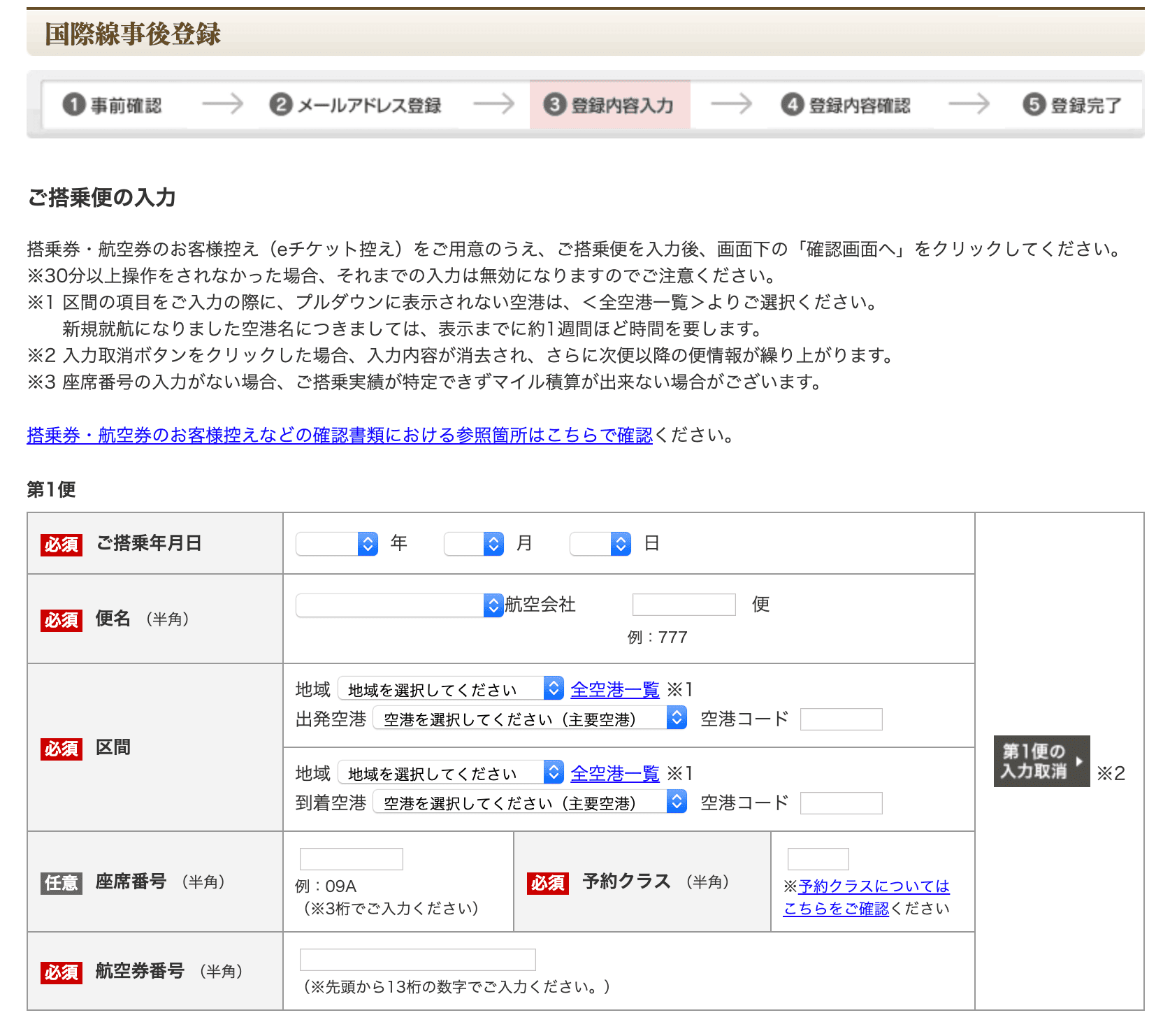Click the arrival airport code field

click(841, 803)
